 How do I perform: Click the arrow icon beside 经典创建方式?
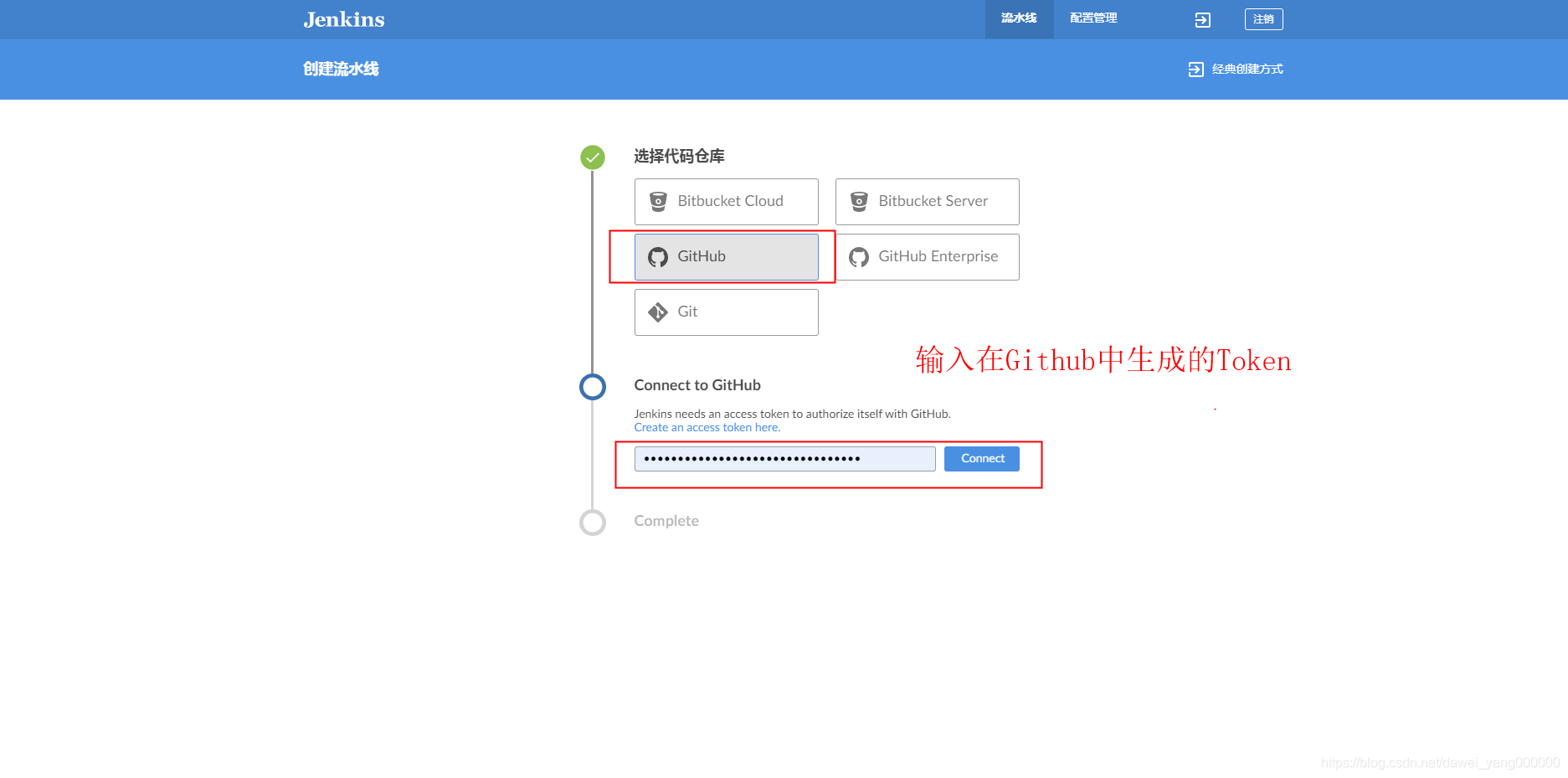1195,69
